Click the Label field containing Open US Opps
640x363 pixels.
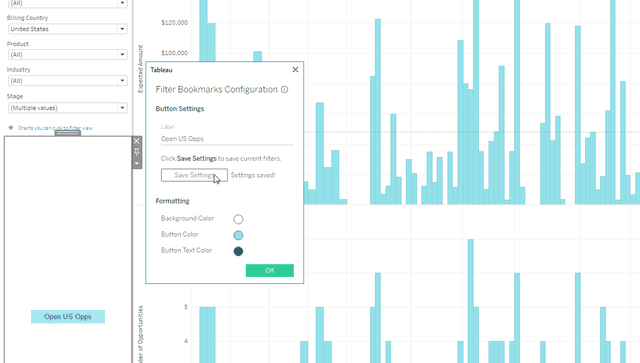(x=227, y=139)
